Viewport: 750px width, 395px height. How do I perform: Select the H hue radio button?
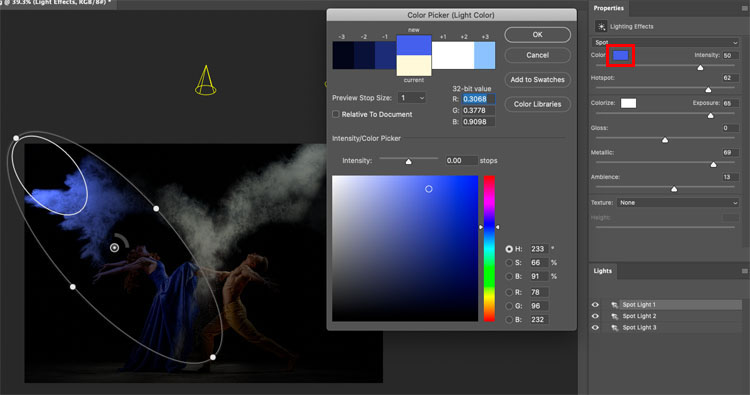[509, 249]
